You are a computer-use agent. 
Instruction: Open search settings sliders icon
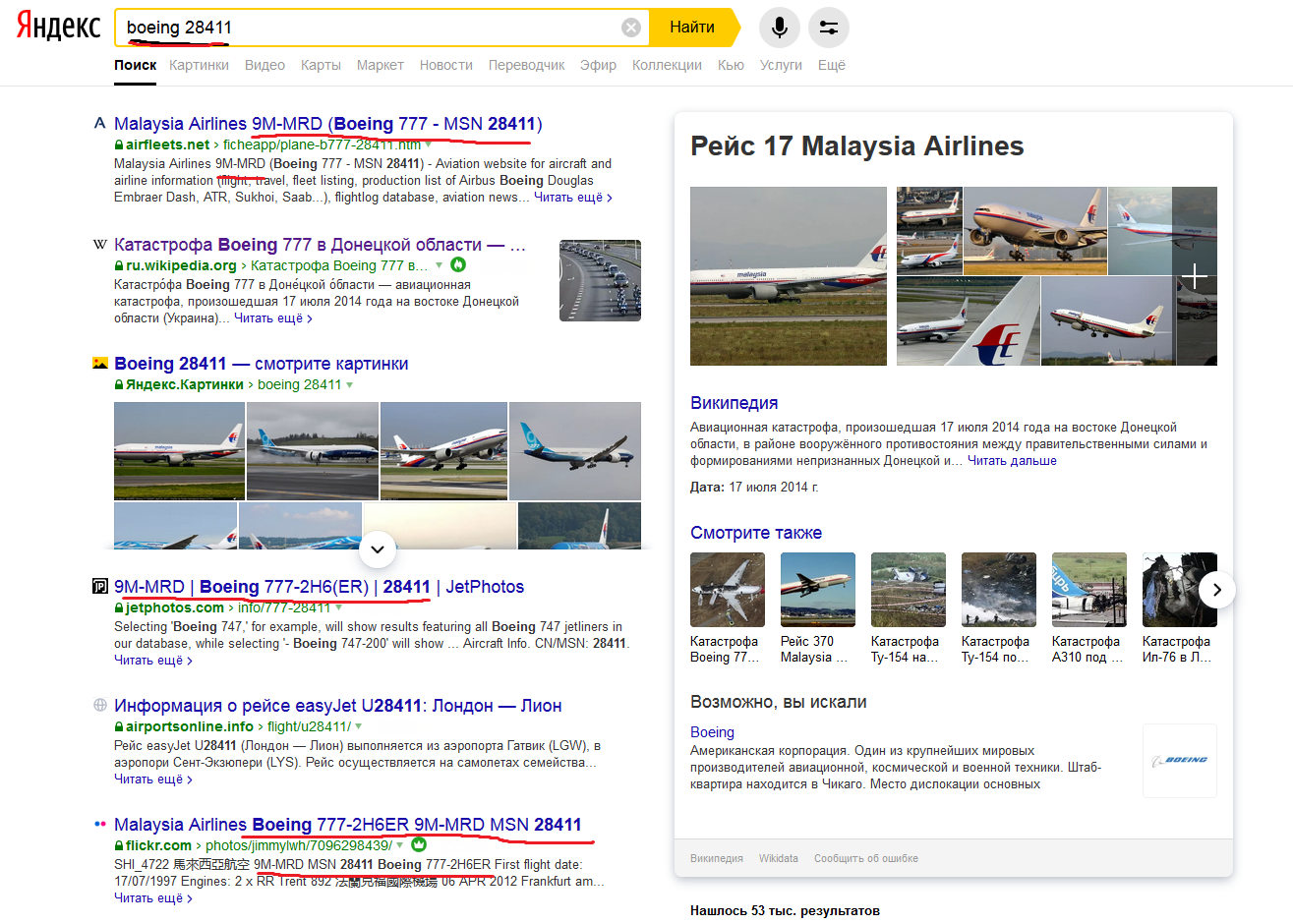(828, 28)
